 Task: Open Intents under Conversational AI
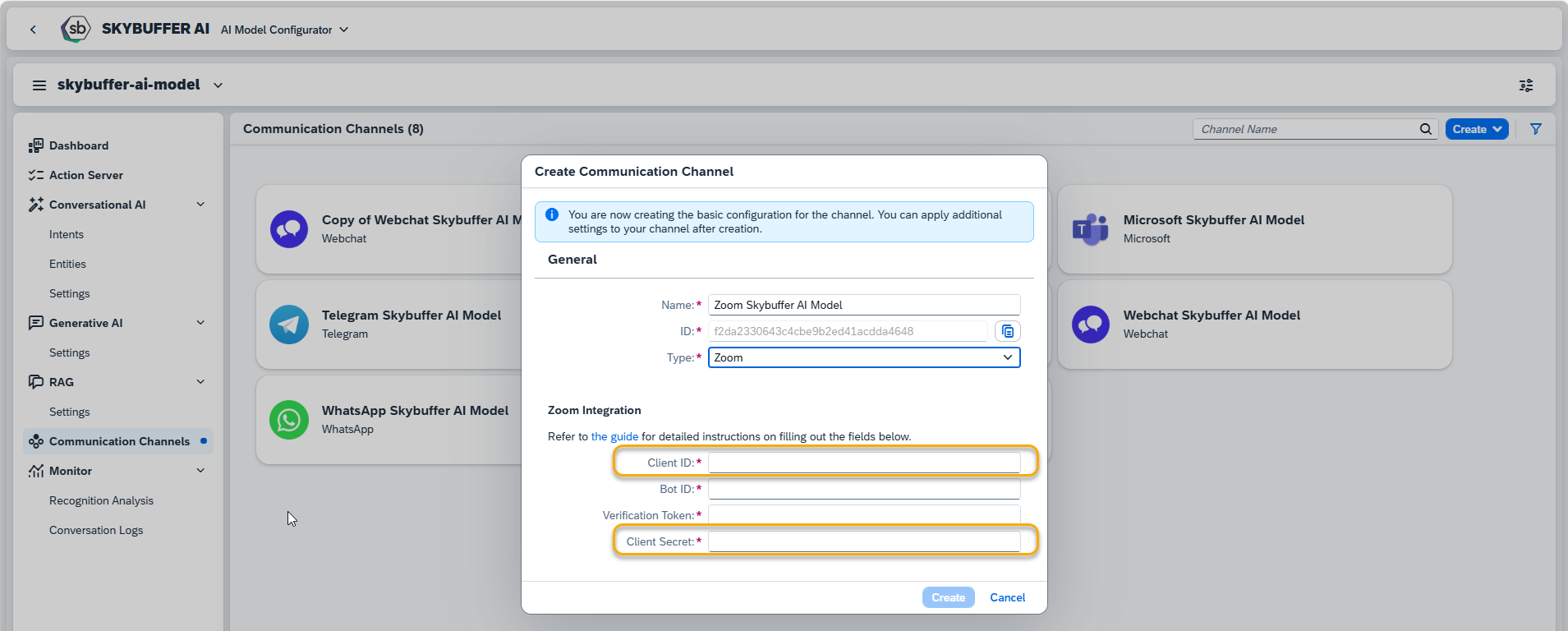67,234
